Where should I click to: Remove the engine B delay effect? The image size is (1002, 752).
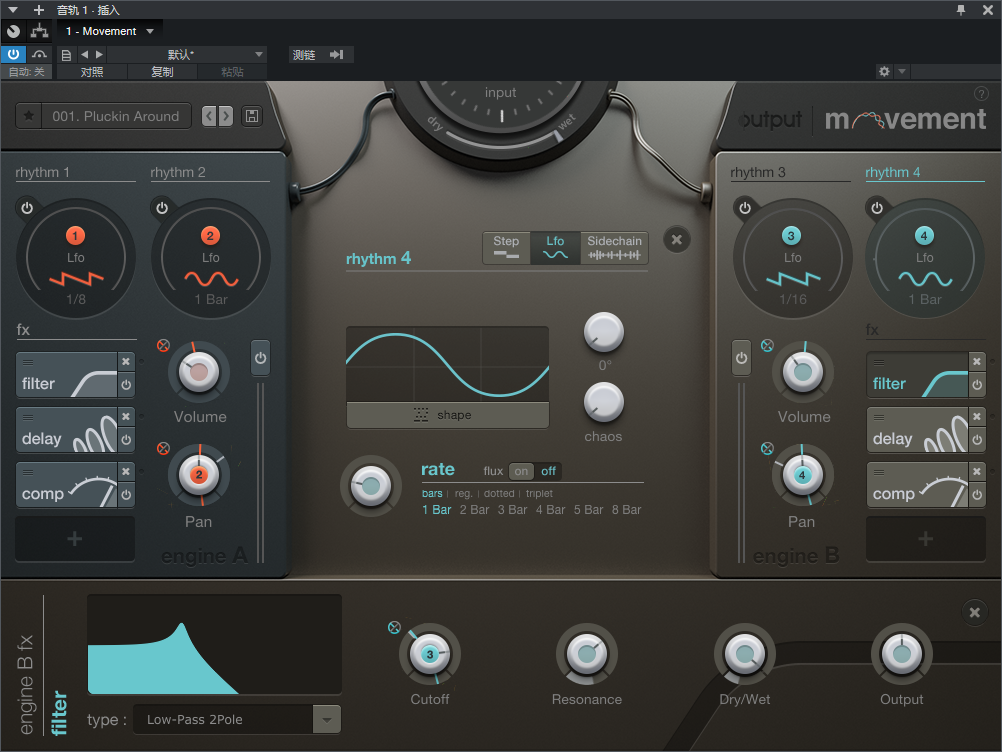tap(977, 417)
